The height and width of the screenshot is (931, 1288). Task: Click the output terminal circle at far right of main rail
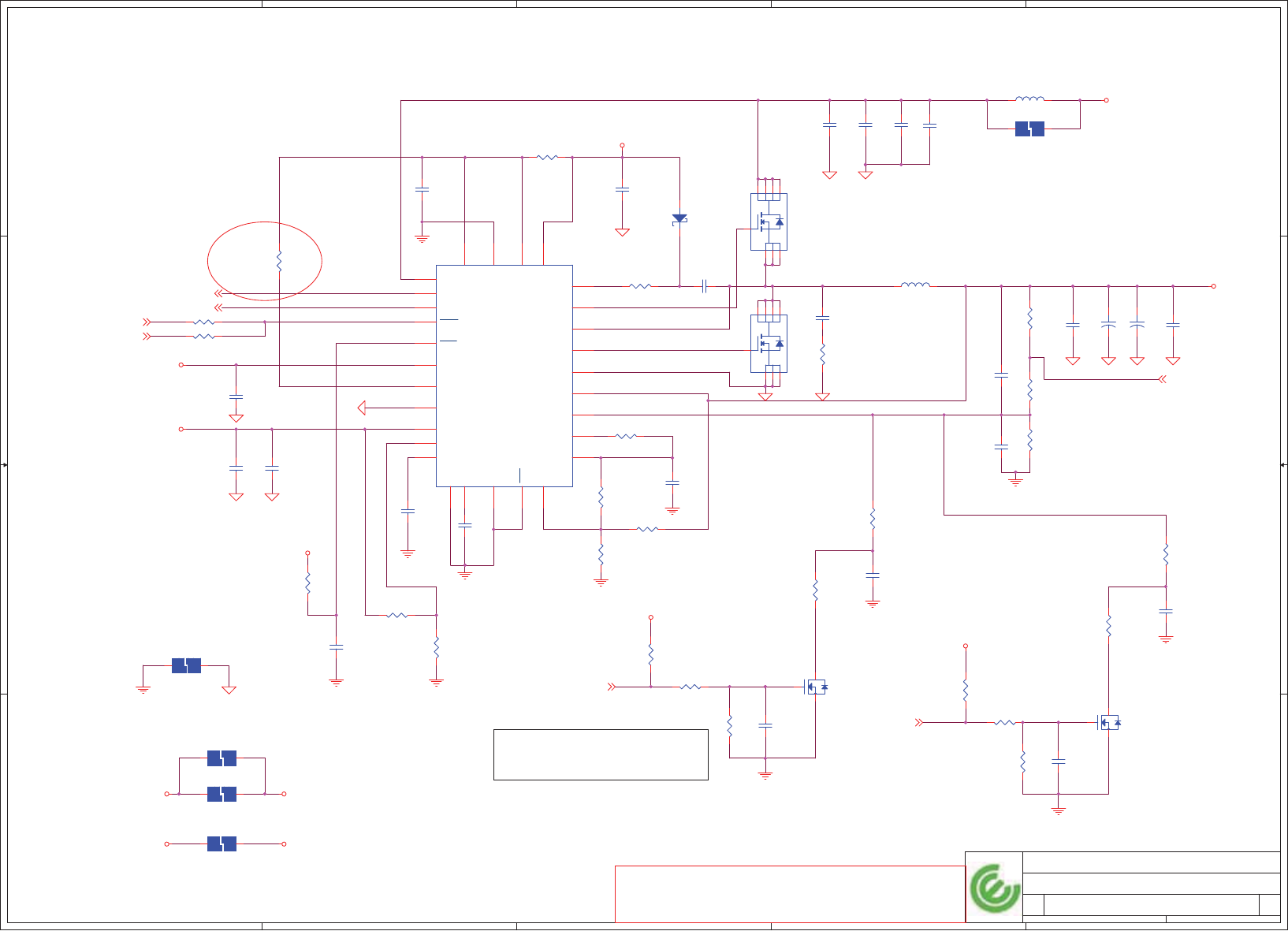pos(1214,286)
